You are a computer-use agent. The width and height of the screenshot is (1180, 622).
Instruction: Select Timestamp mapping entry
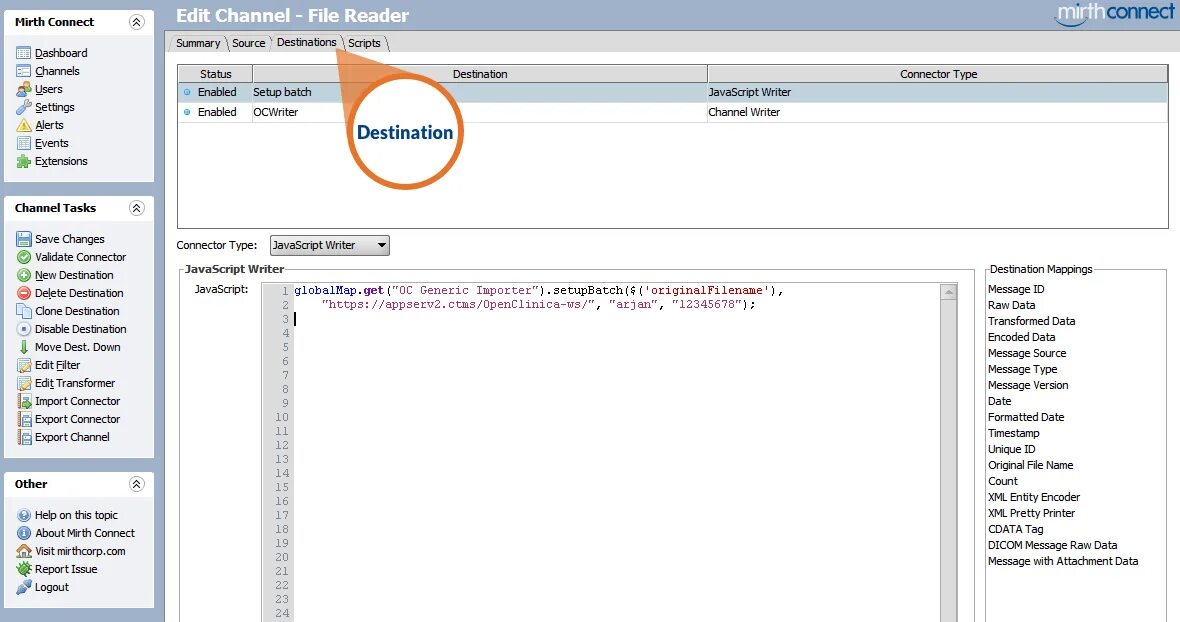[1014, 433]
